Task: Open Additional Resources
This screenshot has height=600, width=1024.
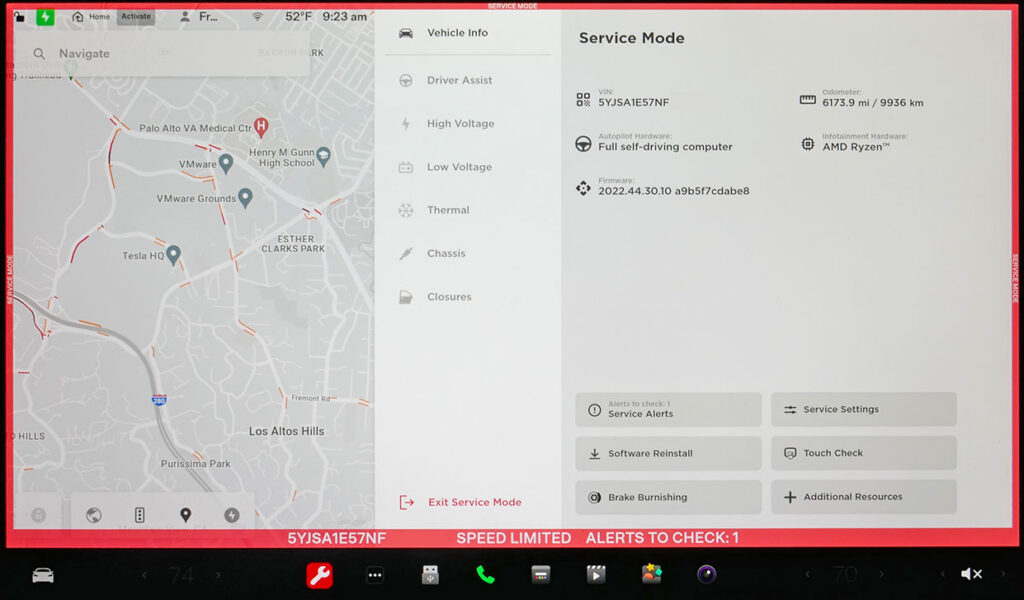Action: click(x=863, y=497)
